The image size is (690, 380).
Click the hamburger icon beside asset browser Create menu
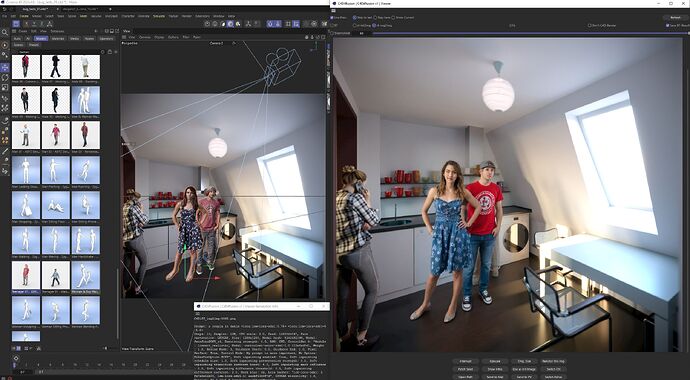[14, 31]
